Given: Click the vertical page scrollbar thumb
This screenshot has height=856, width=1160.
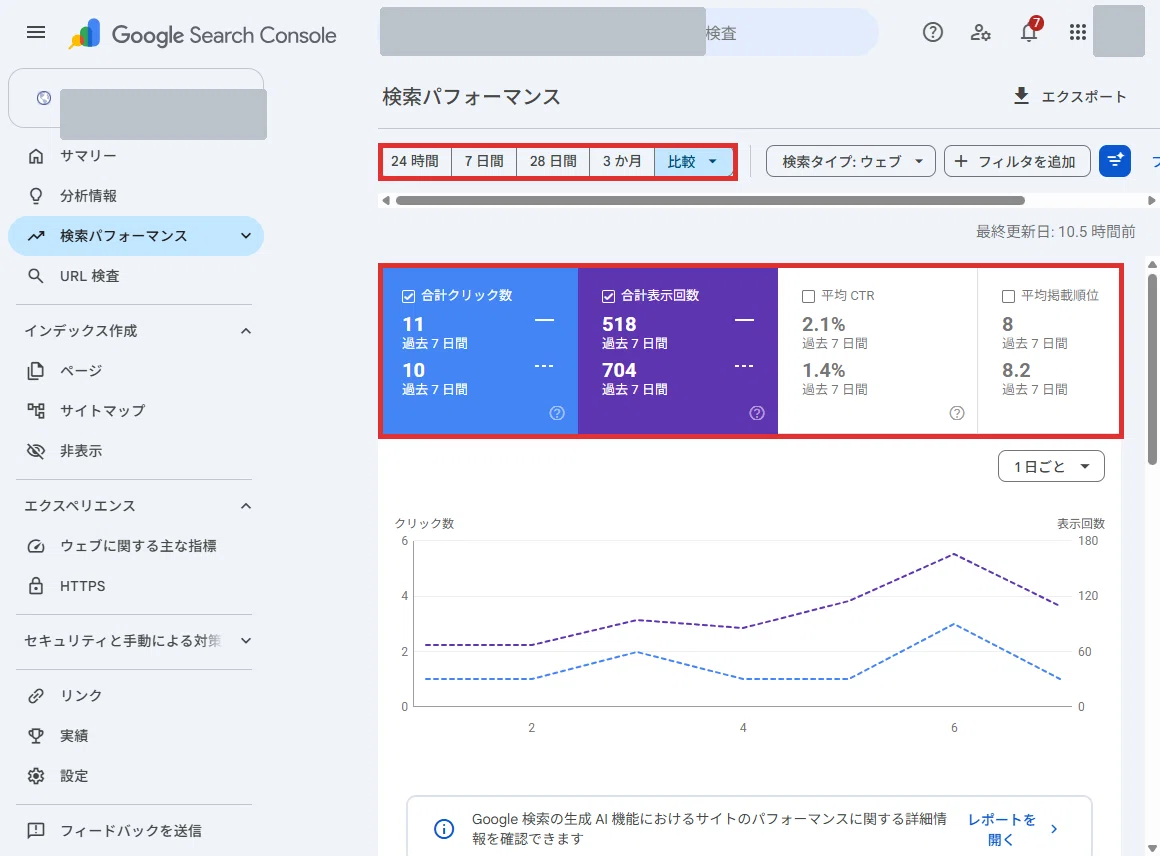Looking at the screenshot, I should tap(1152, 370).
